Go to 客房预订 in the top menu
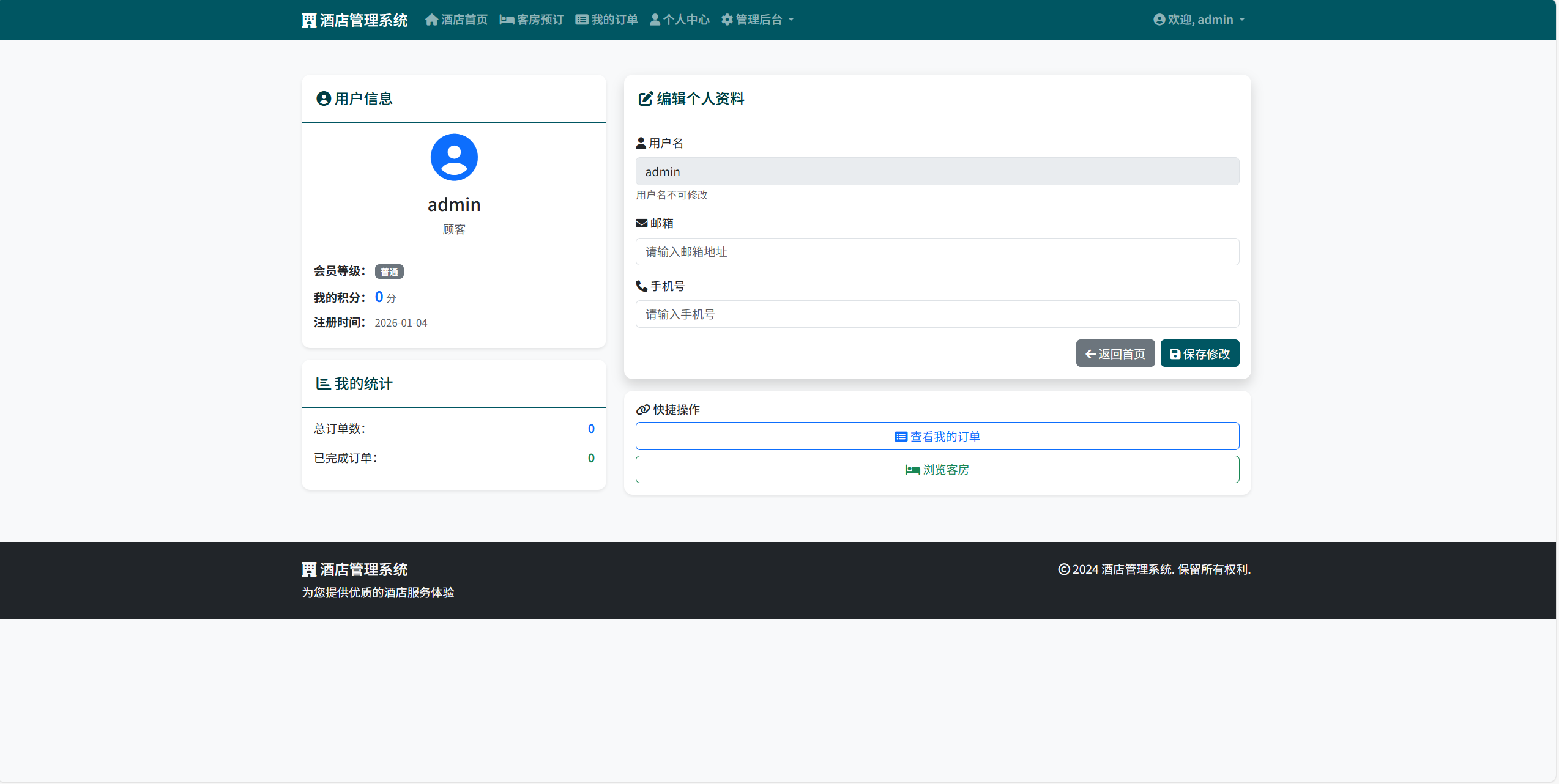 pyautogui.click(x=532, y=20)
